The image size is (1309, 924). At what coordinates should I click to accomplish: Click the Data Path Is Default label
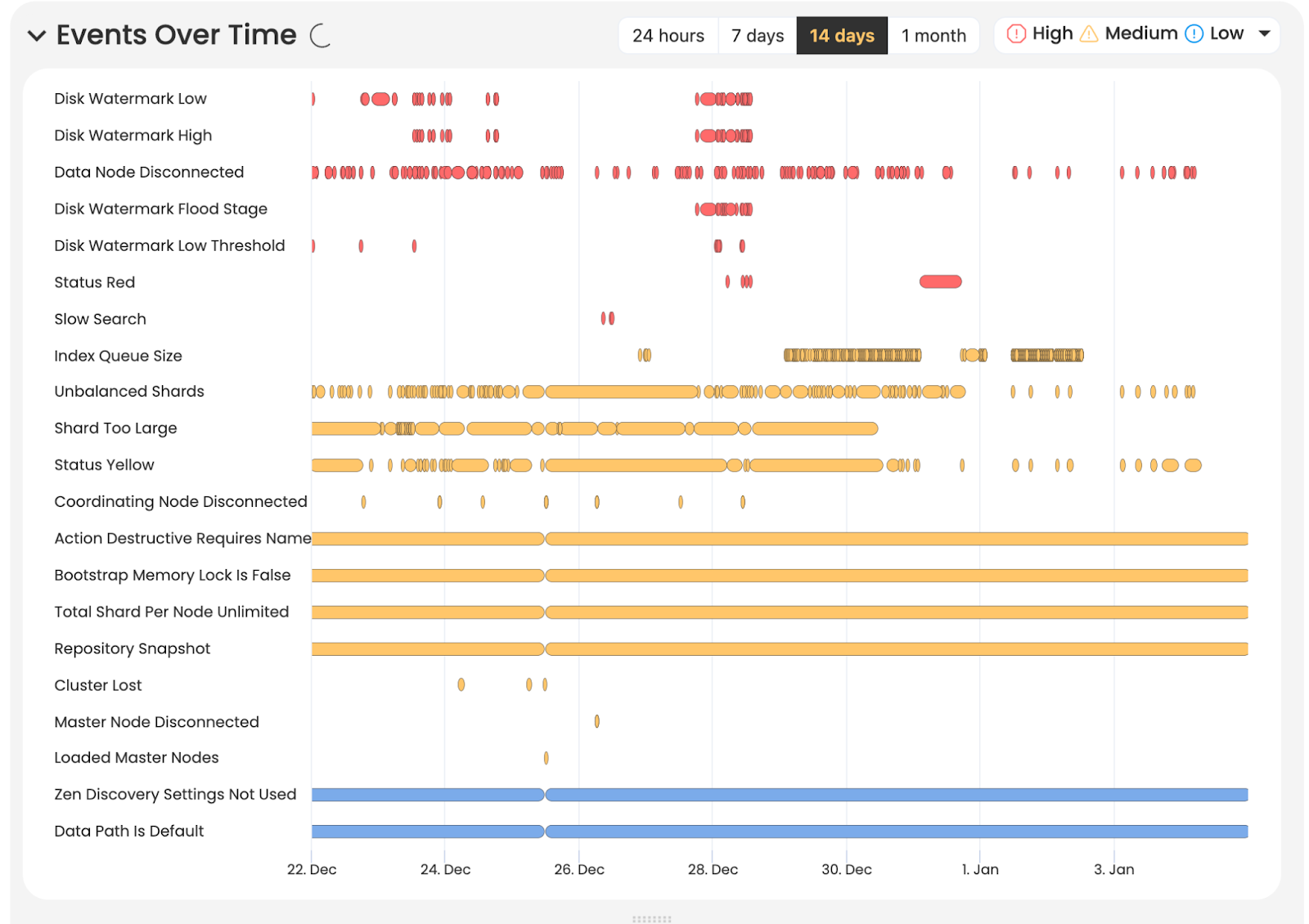(x=129, y=831)
